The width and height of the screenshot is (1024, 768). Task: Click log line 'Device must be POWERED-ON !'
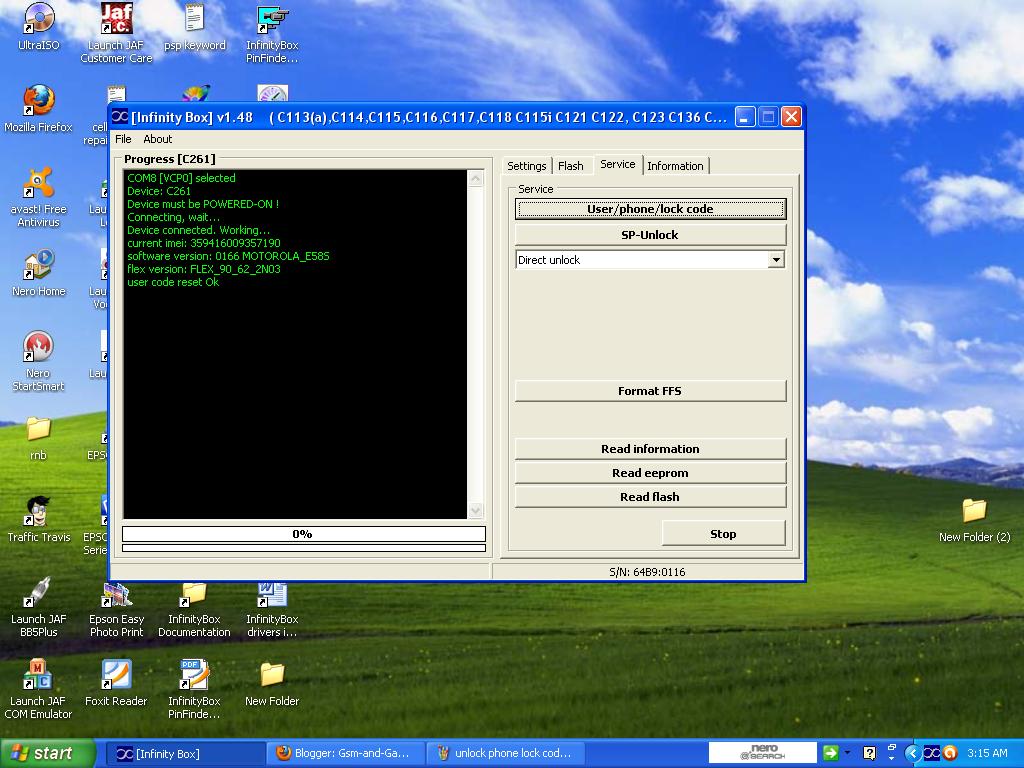(x=202, y=204)
